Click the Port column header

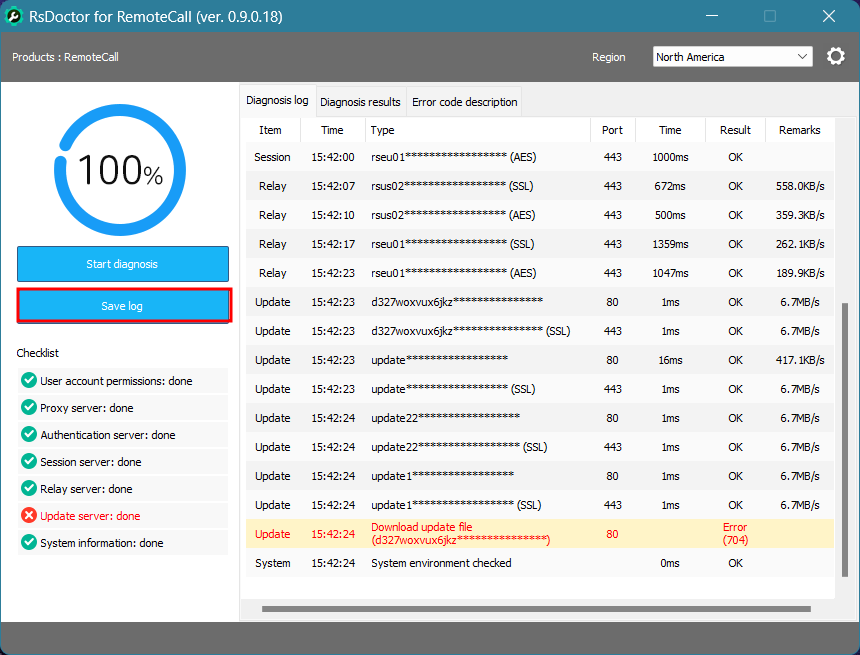point(612,130)
